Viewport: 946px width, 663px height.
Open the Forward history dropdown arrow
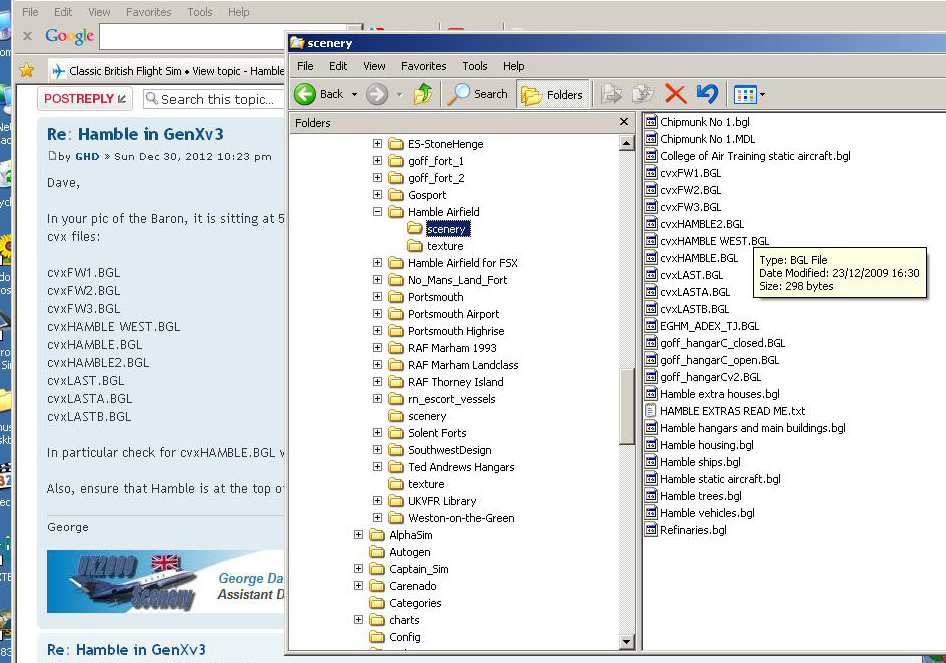[x=399, y=95]
